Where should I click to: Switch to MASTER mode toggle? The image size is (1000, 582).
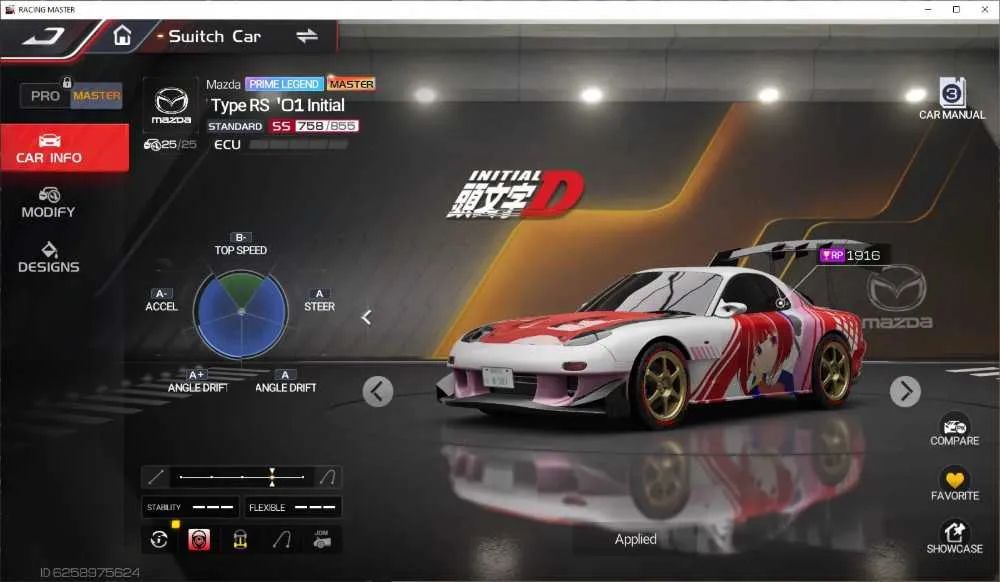pyautogui.click(x=96, y=96)
